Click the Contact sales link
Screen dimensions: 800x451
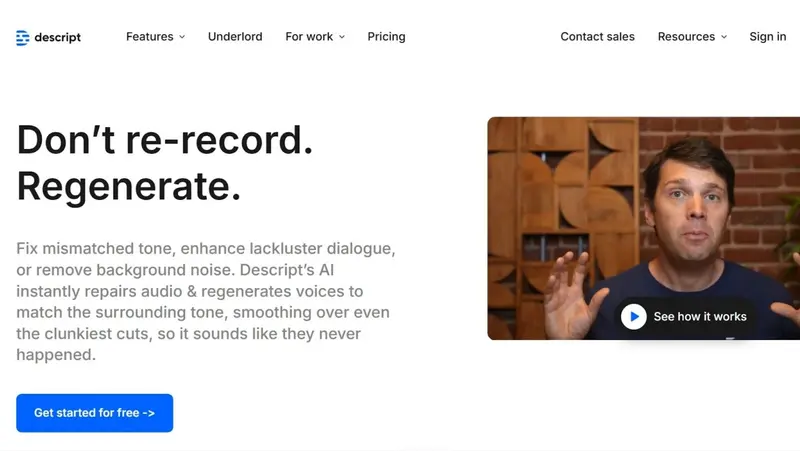597,37
